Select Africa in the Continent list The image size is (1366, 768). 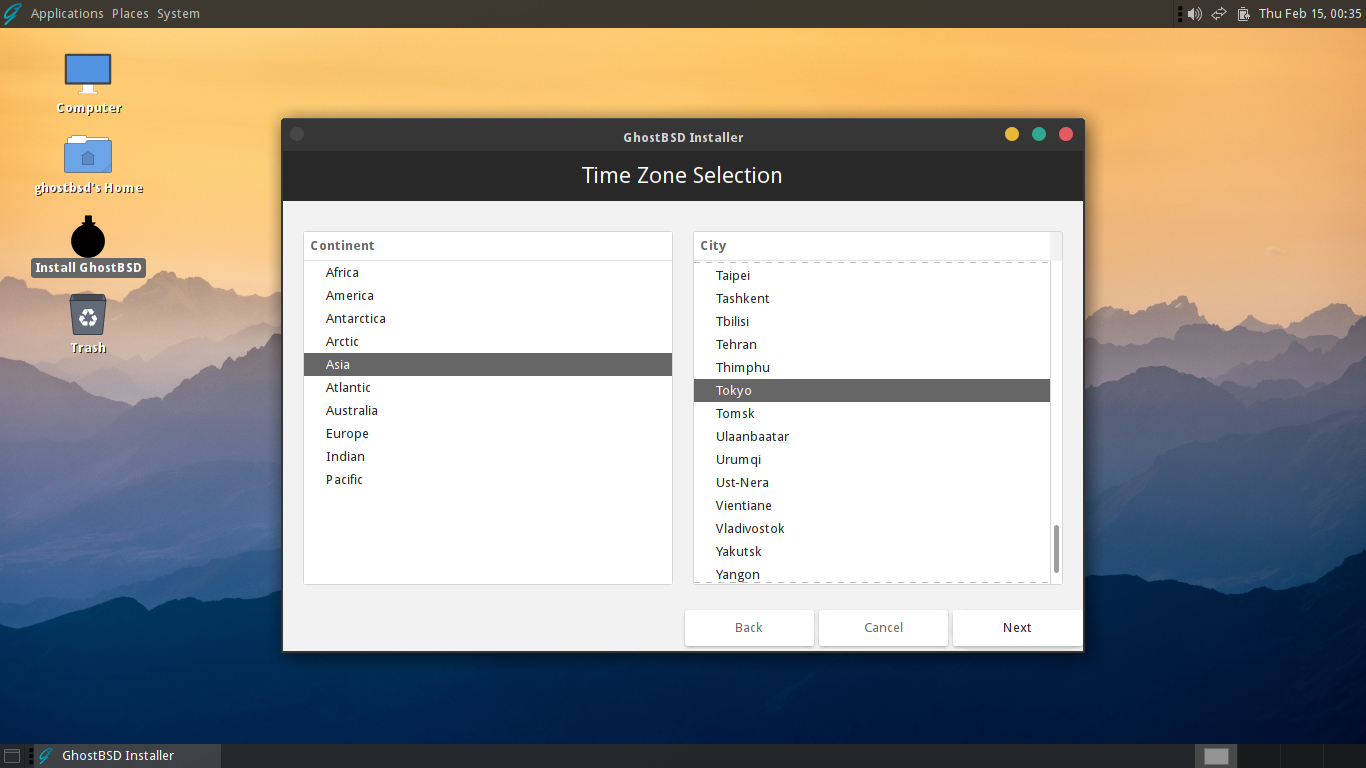pos(488,273)
